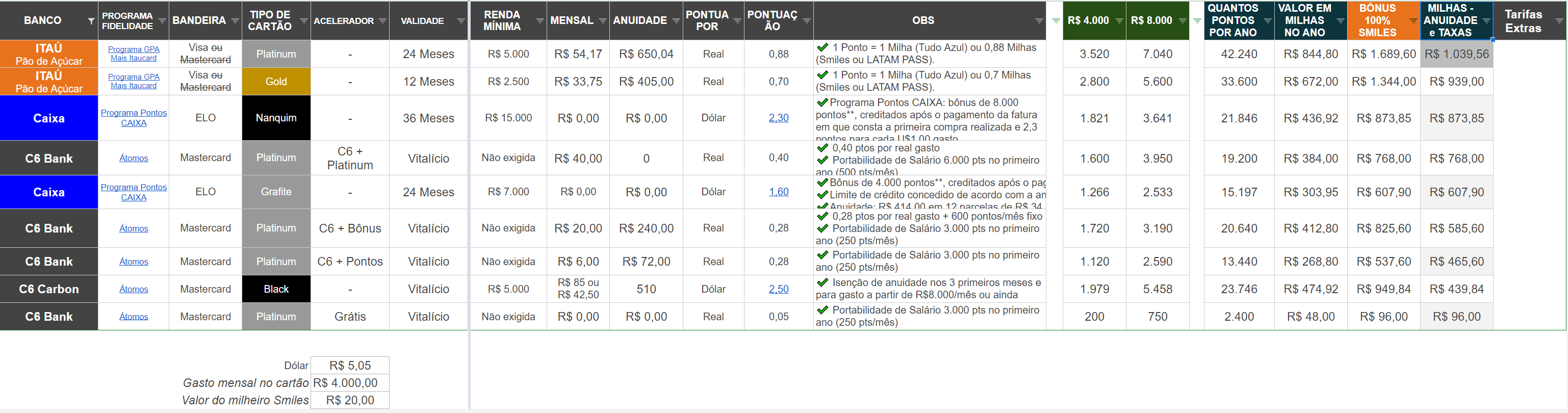Open the VALIDADE column filter

tap(461, 21)
